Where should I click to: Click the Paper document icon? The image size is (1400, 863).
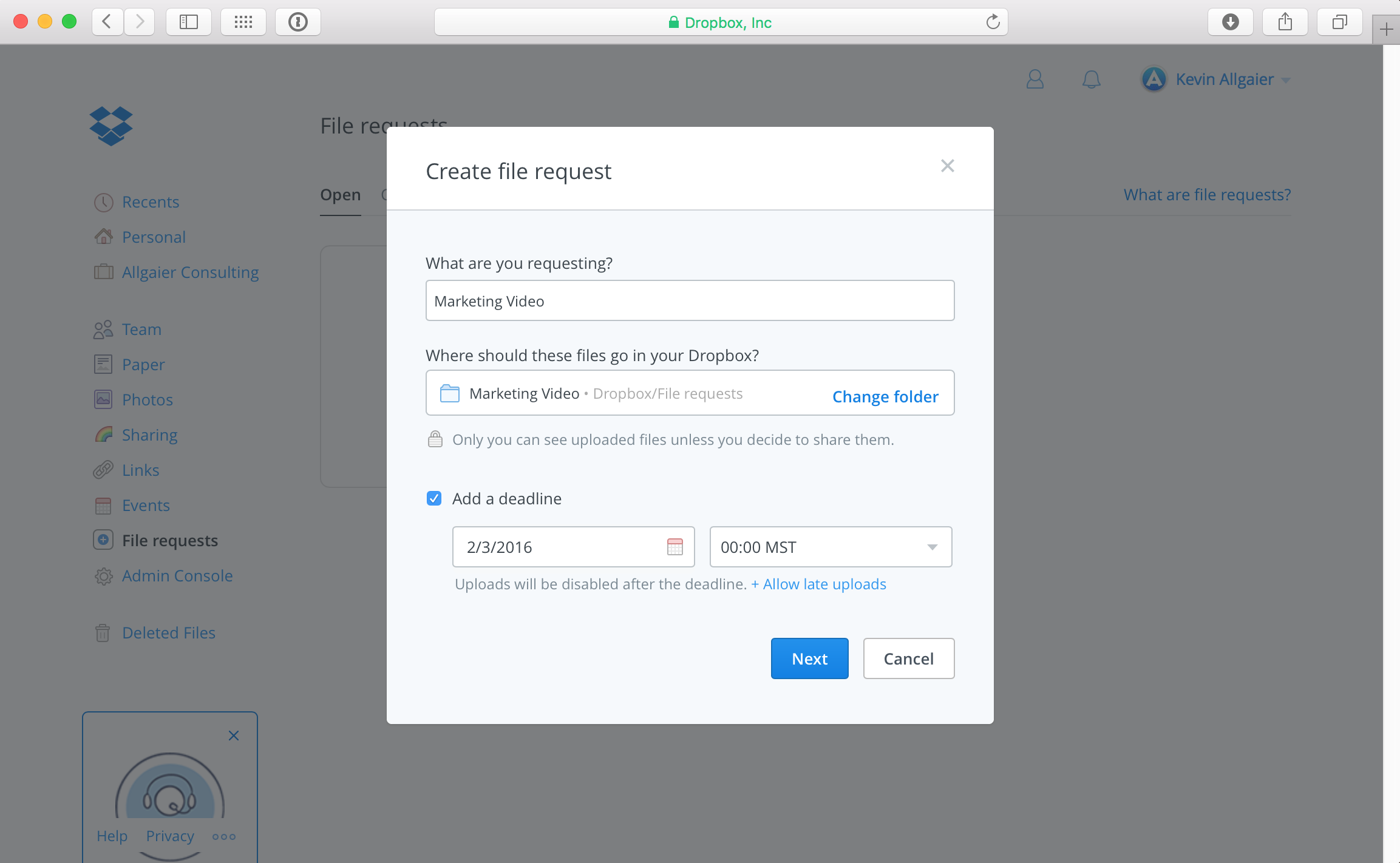click(x=103, y=364)
